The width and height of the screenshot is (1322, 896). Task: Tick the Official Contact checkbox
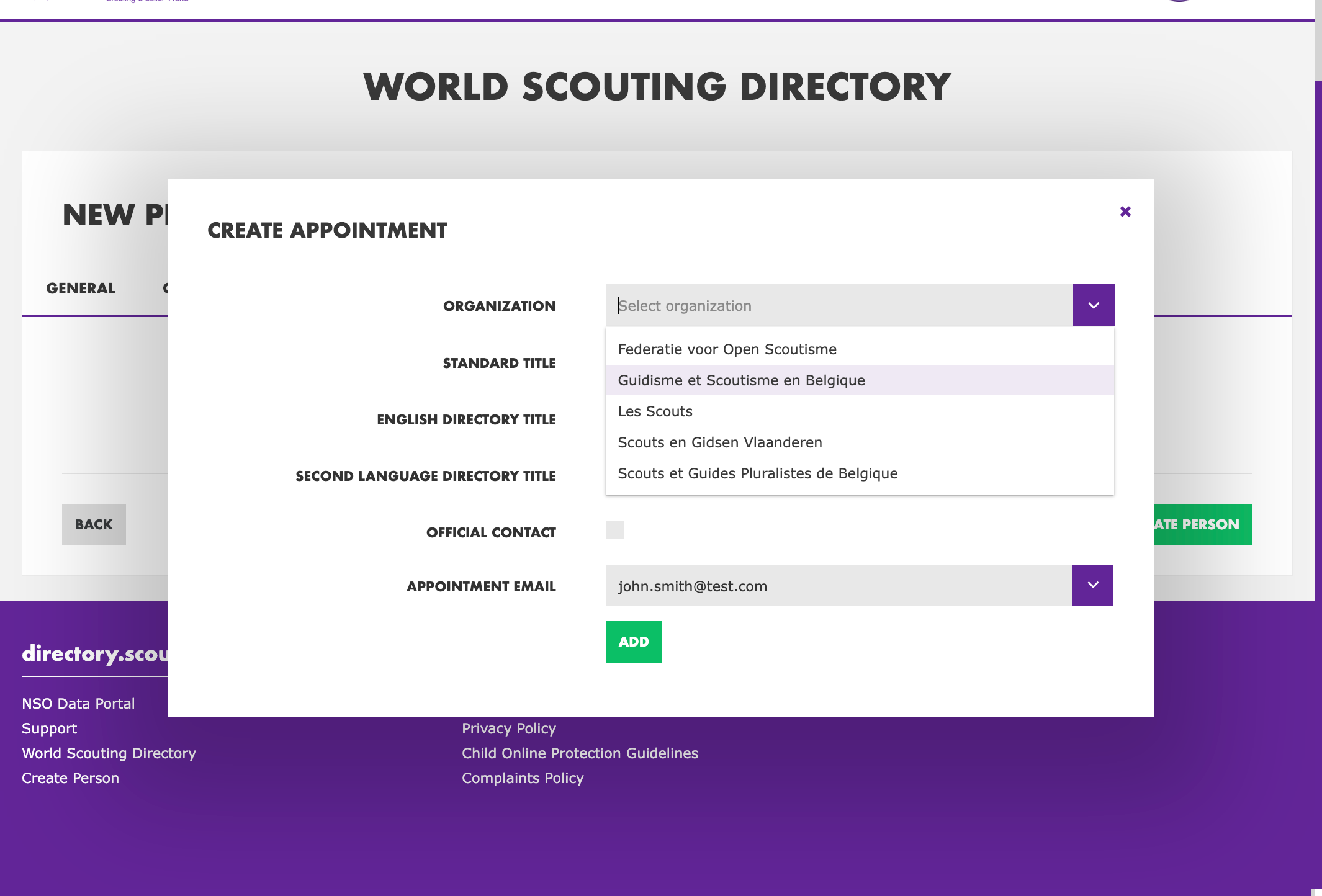(x=614, y=529)
